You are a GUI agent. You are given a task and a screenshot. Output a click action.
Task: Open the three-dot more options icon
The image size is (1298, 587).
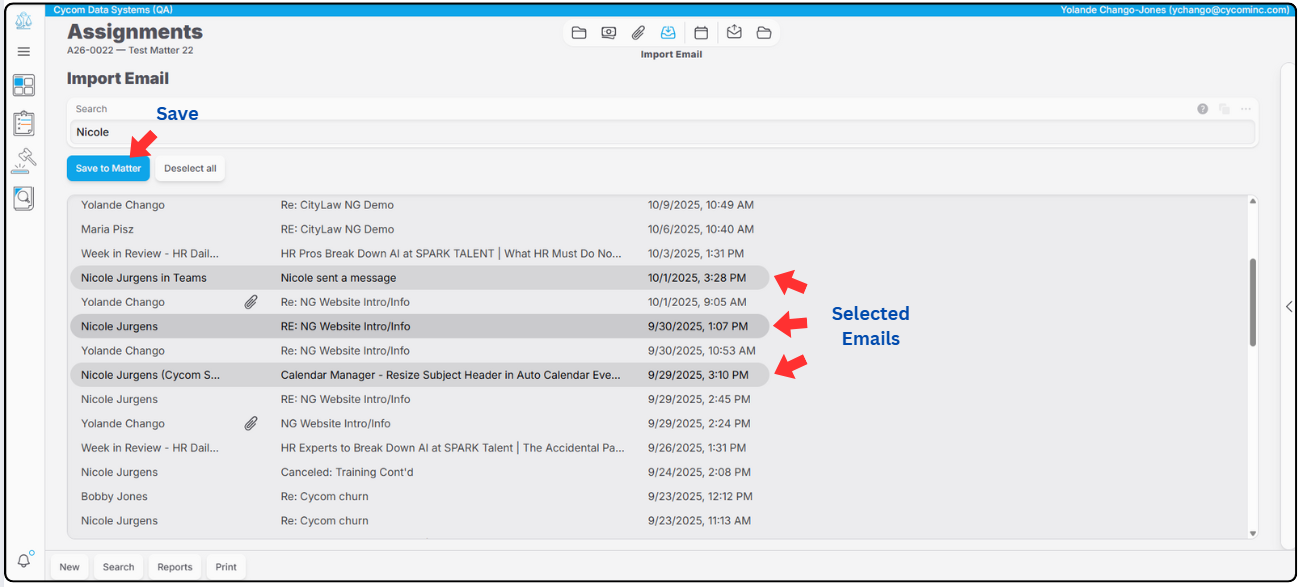(x=1246, y=109)
